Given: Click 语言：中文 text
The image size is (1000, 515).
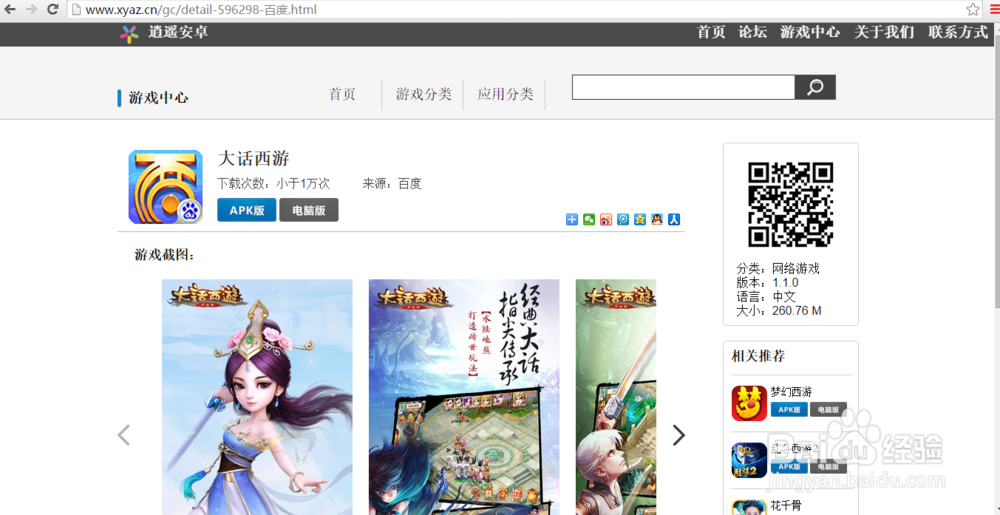Looking at the screenshot, I should coord(766,296).
